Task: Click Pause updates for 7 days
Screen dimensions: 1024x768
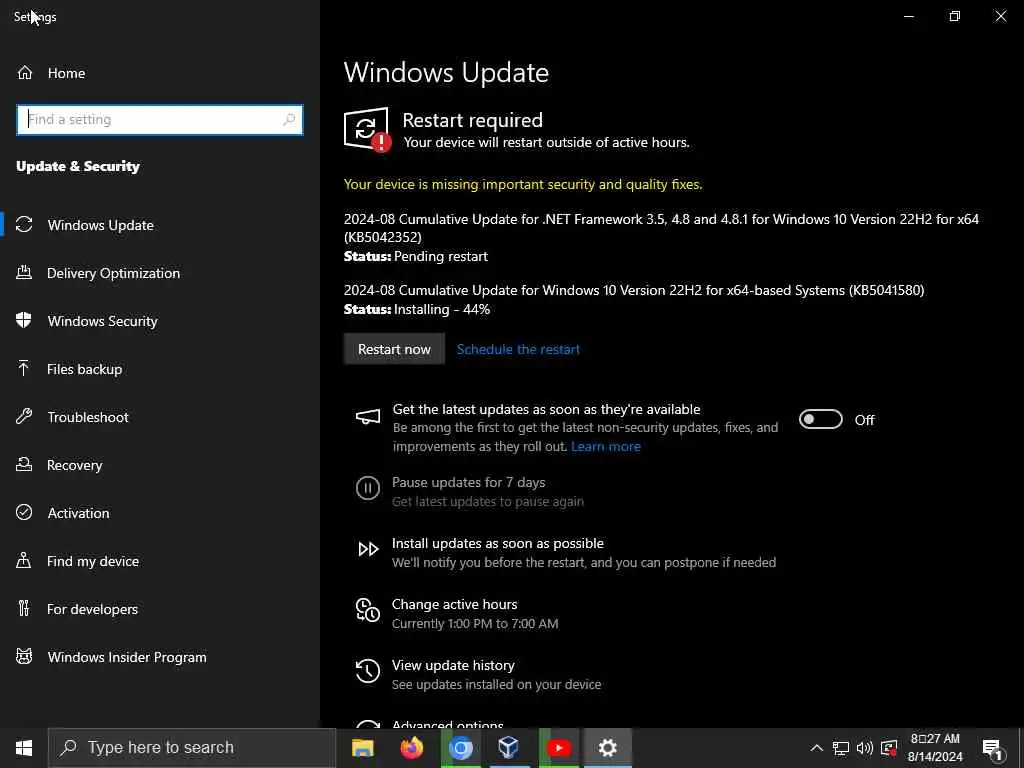Action: coord(468,482)
